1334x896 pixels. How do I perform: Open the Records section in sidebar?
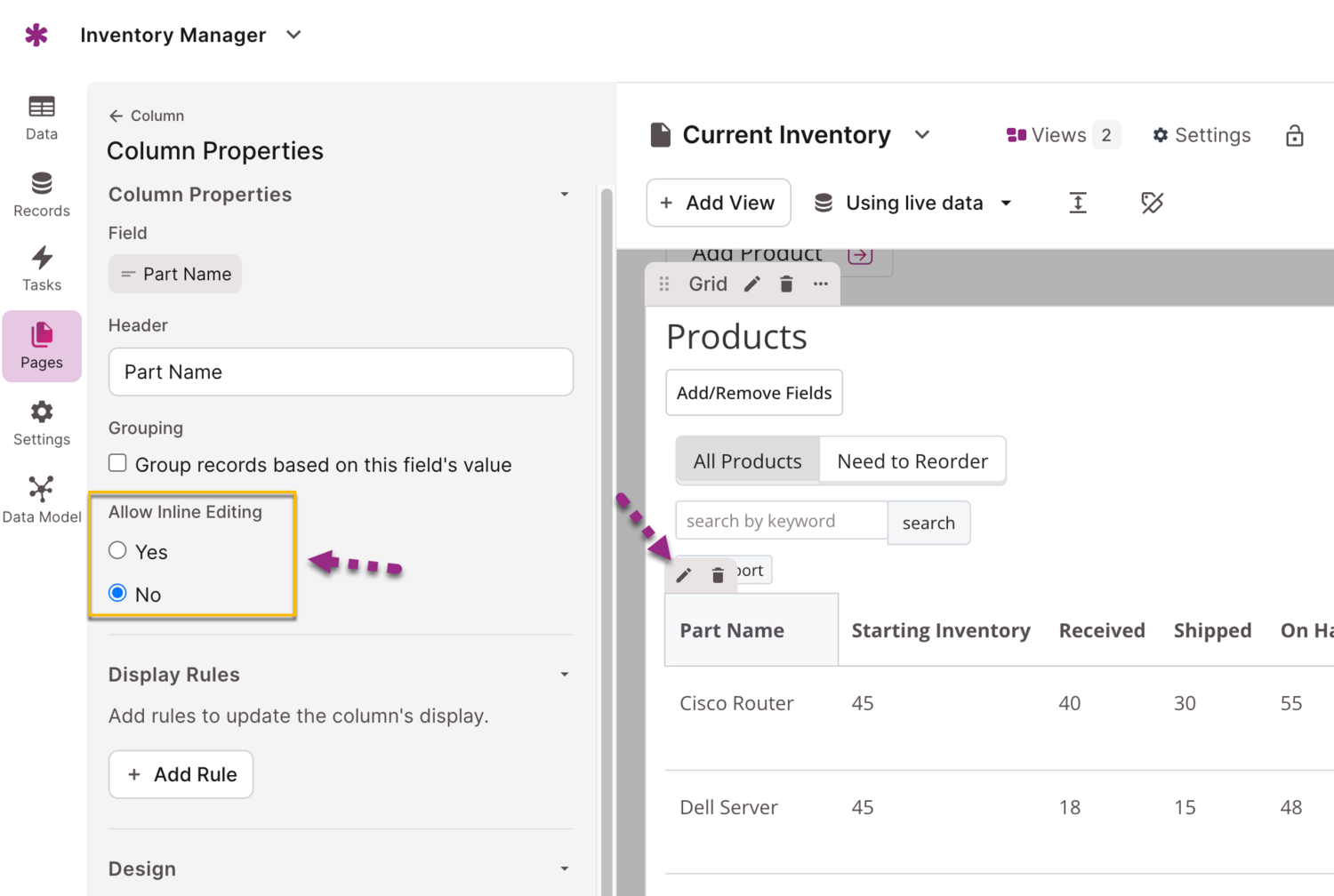coord(41,194)
